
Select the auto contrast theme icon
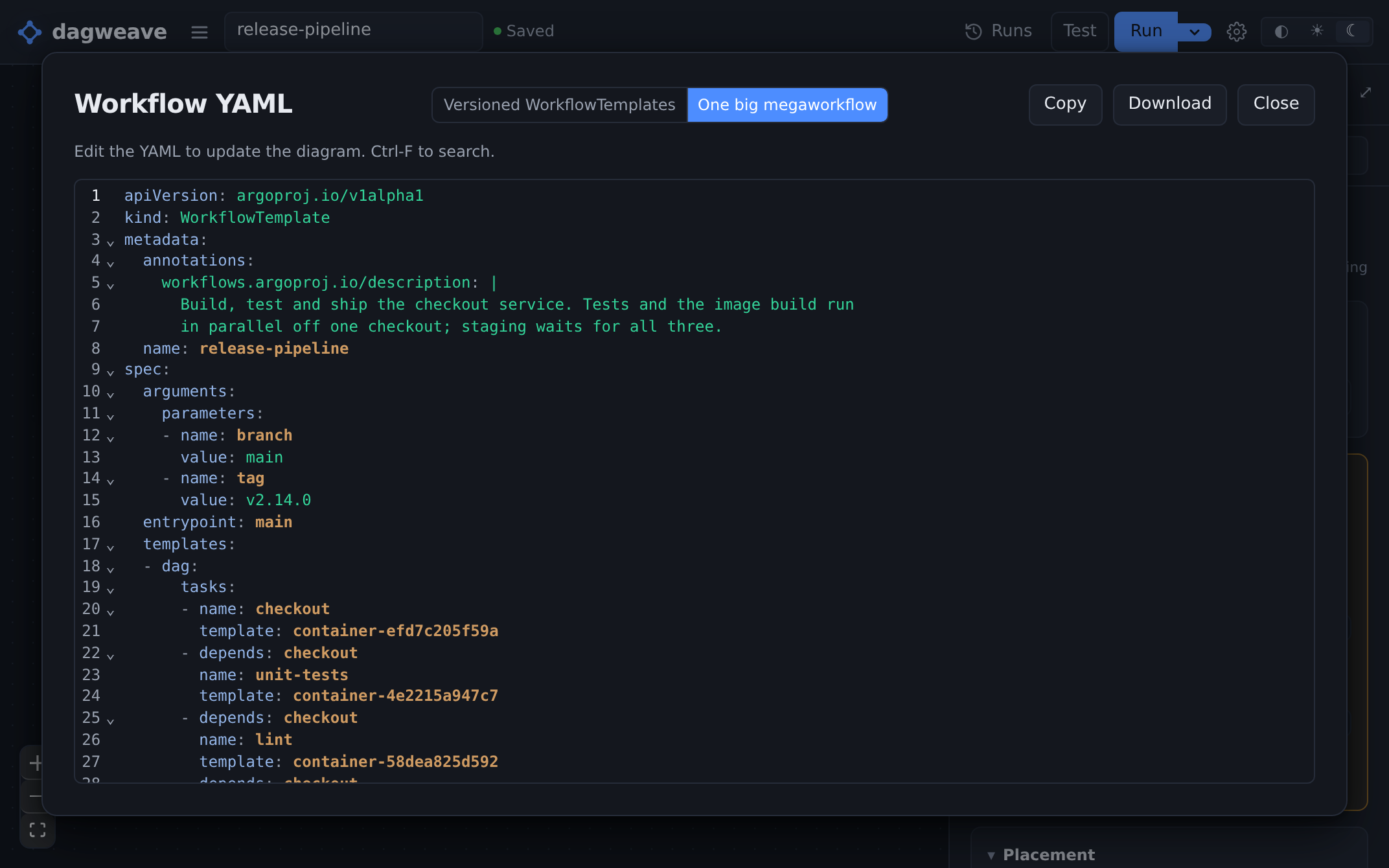pos(1281,31)
